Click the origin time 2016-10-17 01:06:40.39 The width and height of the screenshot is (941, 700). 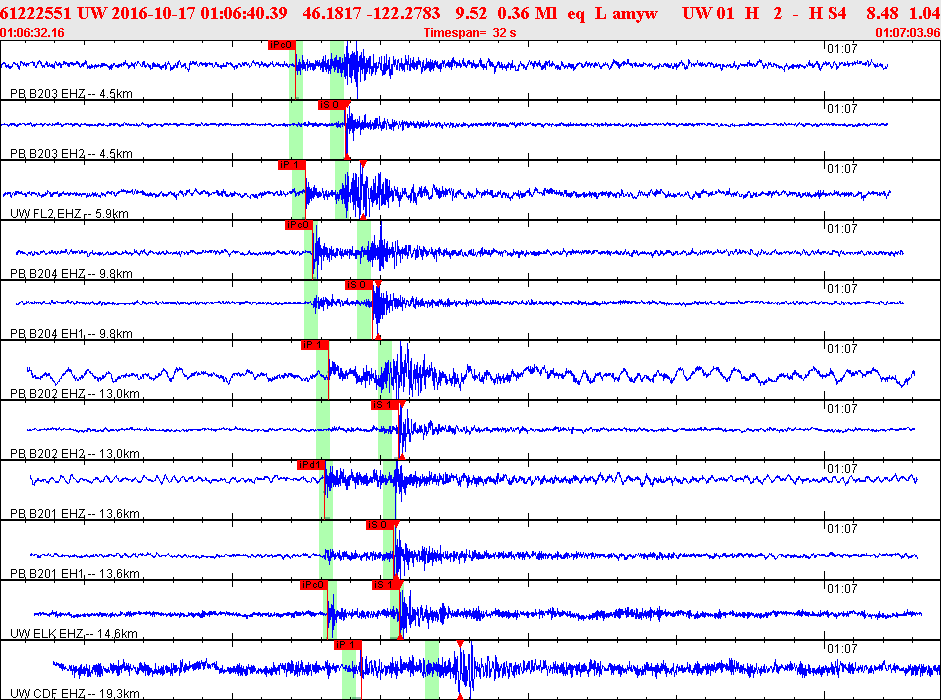click(199, 13)
